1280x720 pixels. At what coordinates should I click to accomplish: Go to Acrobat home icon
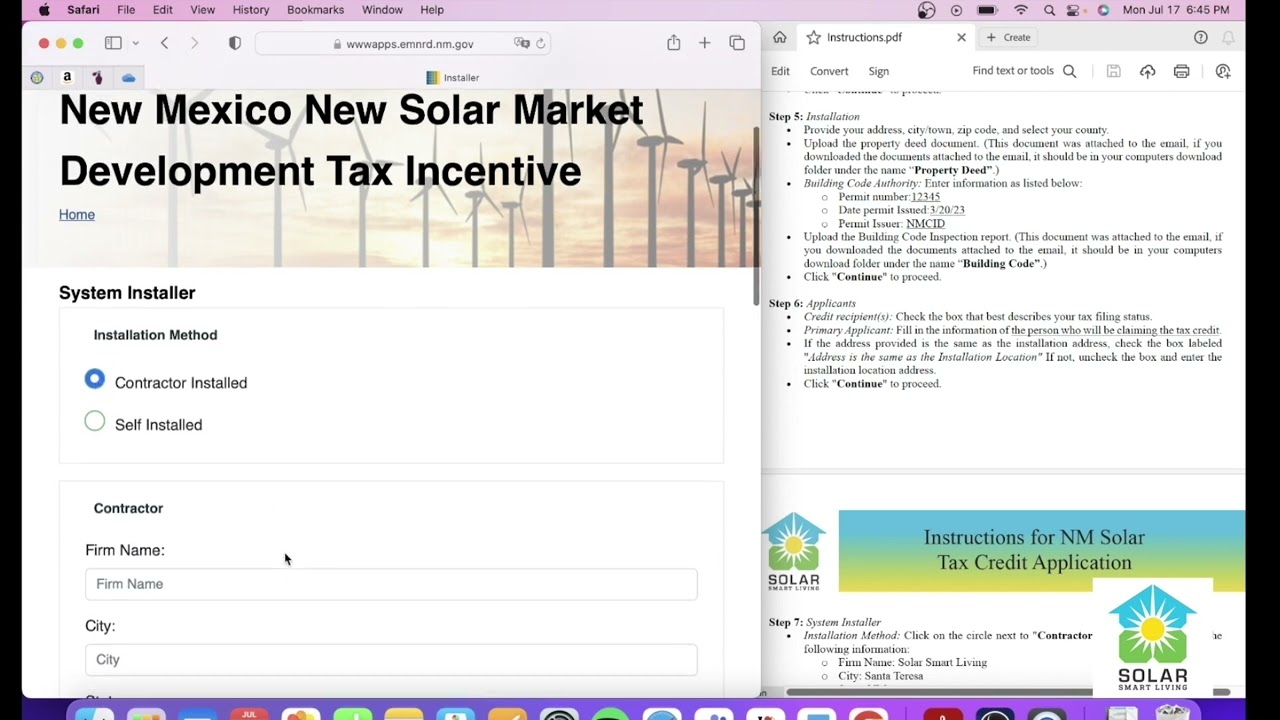pyautogui.click(x=780, y=37)
